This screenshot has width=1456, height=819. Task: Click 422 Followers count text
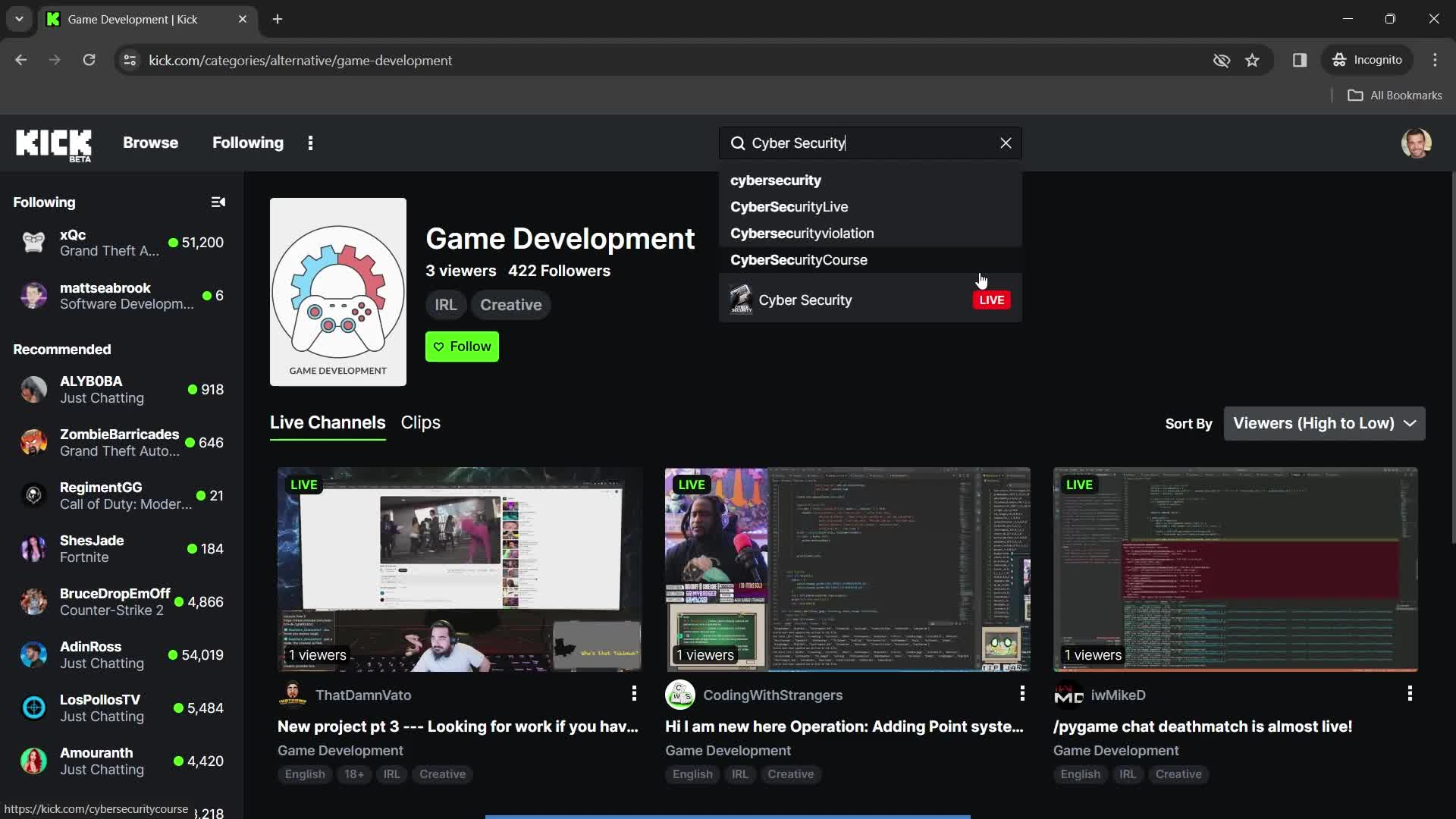[x=559, y=271]
